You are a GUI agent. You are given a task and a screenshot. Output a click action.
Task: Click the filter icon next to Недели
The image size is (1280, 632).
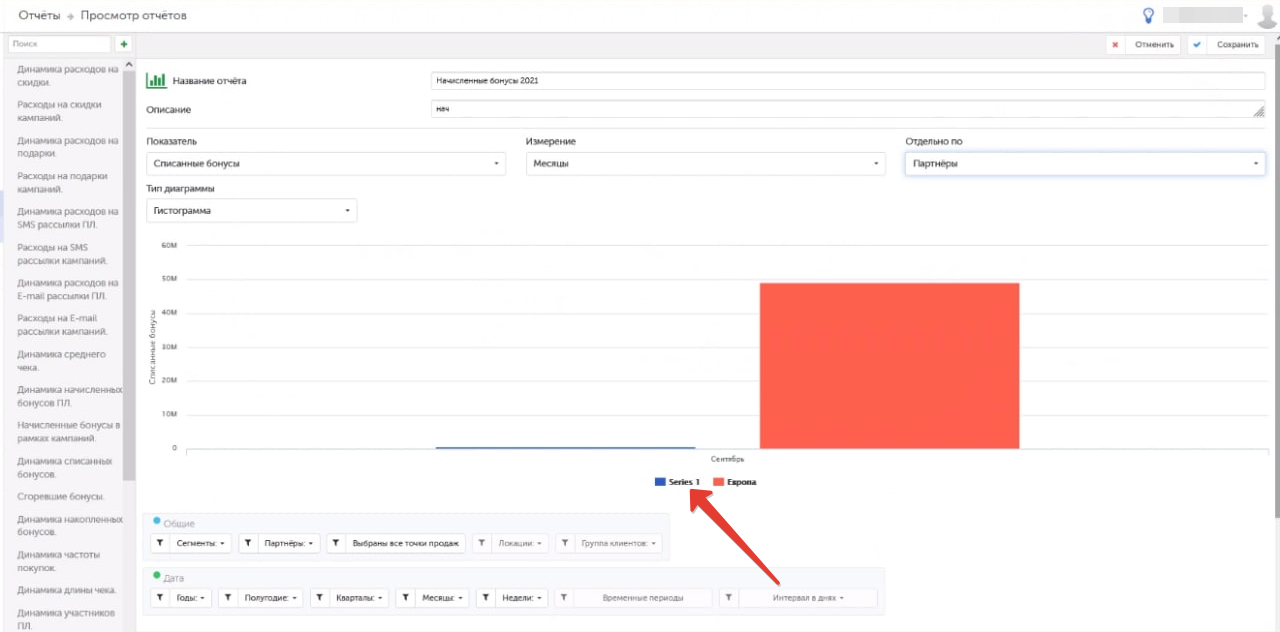[x=485, y=597]
